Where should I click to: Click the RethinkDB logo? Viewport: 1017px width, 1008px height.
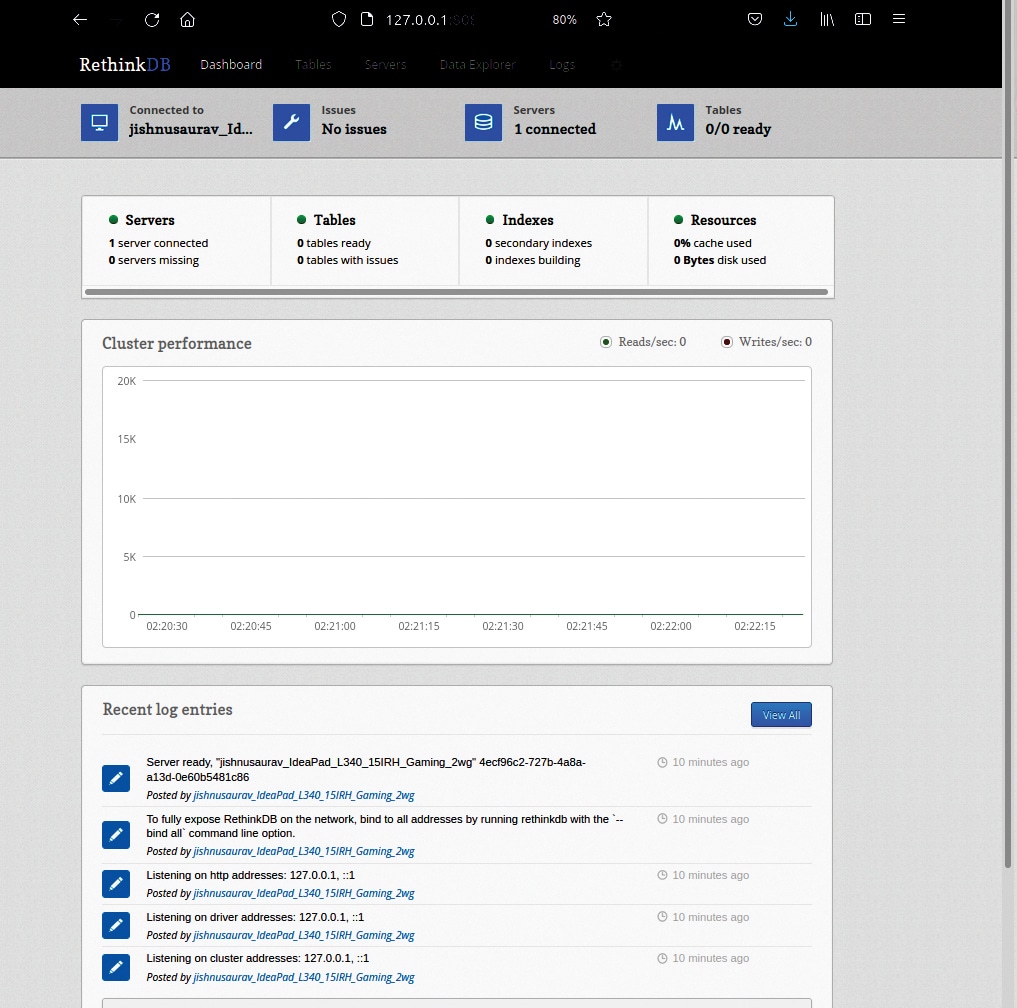125,64
